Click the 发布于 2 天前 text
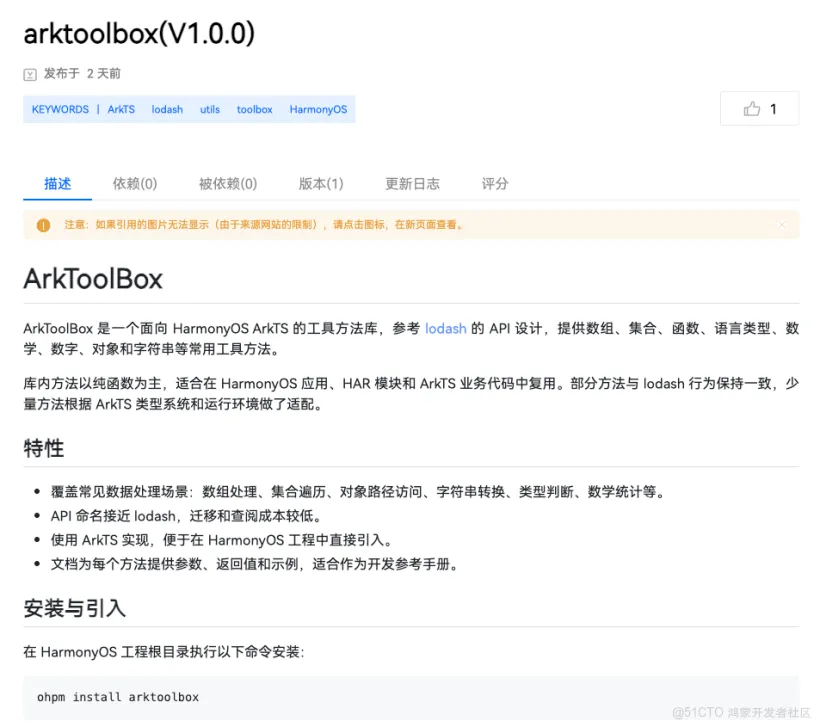The height and width of the screenshot is (727, 820). (82, 73)
